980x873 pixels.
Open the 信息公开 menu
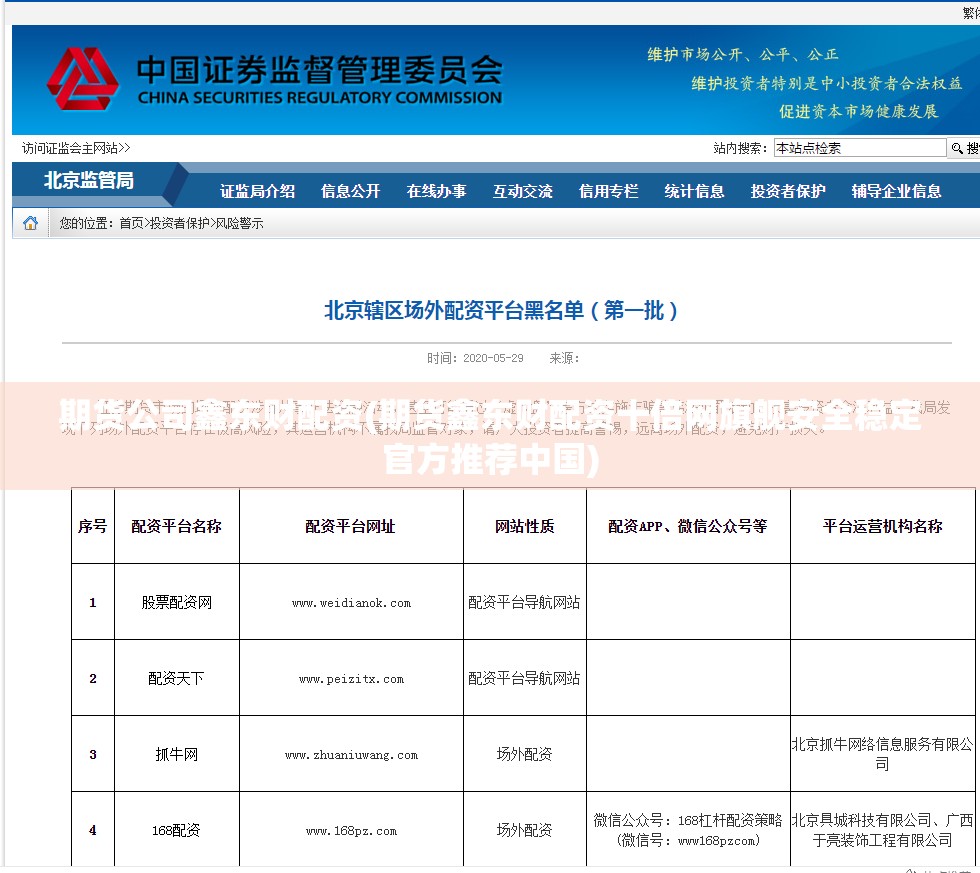(x=351, y=191)
